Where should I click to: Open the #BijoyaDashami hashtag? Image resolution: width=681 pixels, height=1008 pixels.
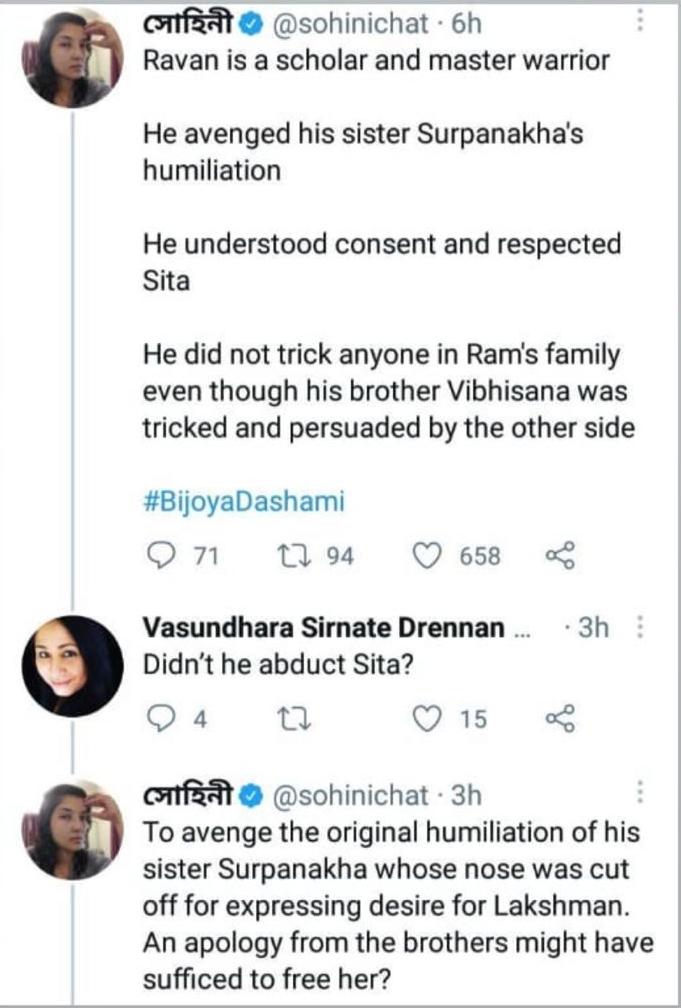click(x=244, y=502)
